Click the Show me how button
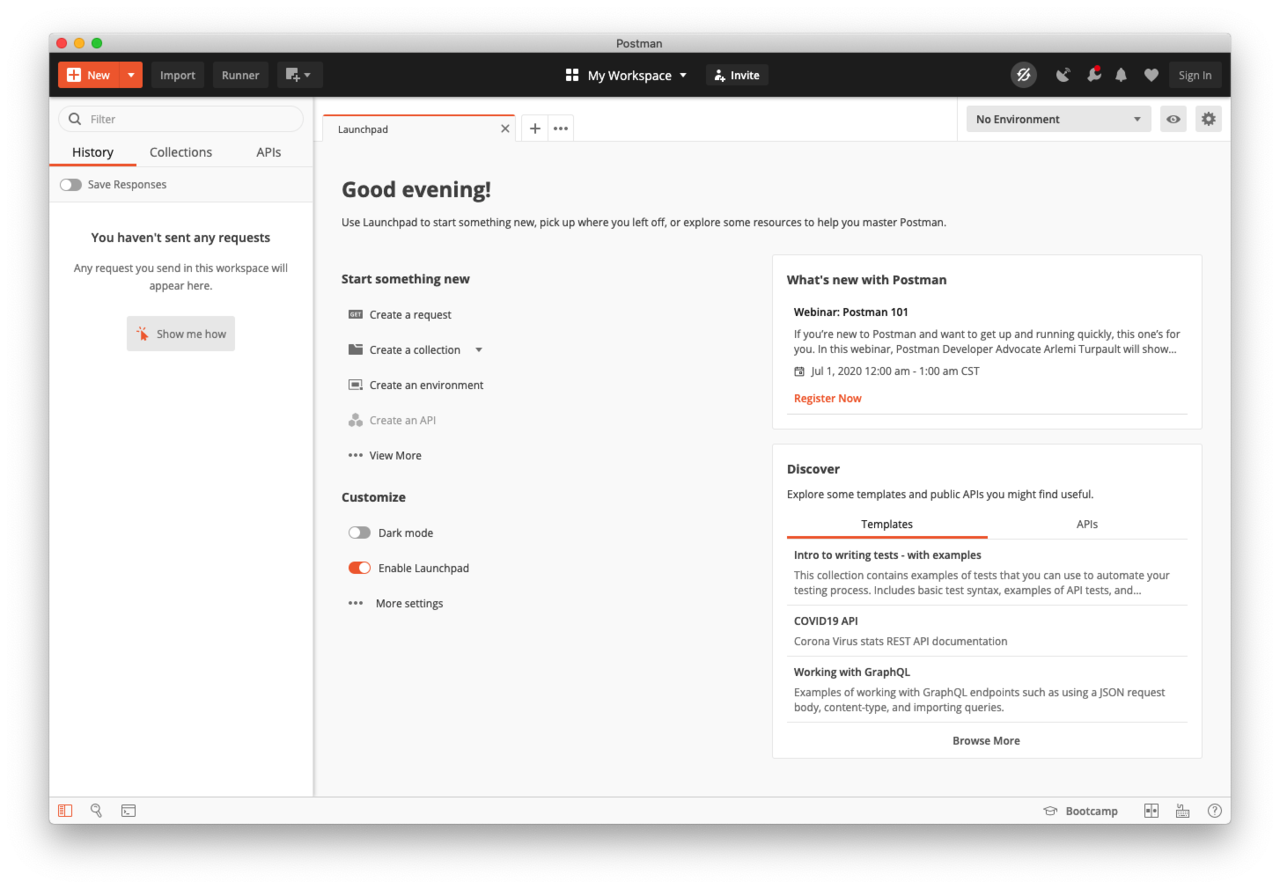 pos(181,334)
